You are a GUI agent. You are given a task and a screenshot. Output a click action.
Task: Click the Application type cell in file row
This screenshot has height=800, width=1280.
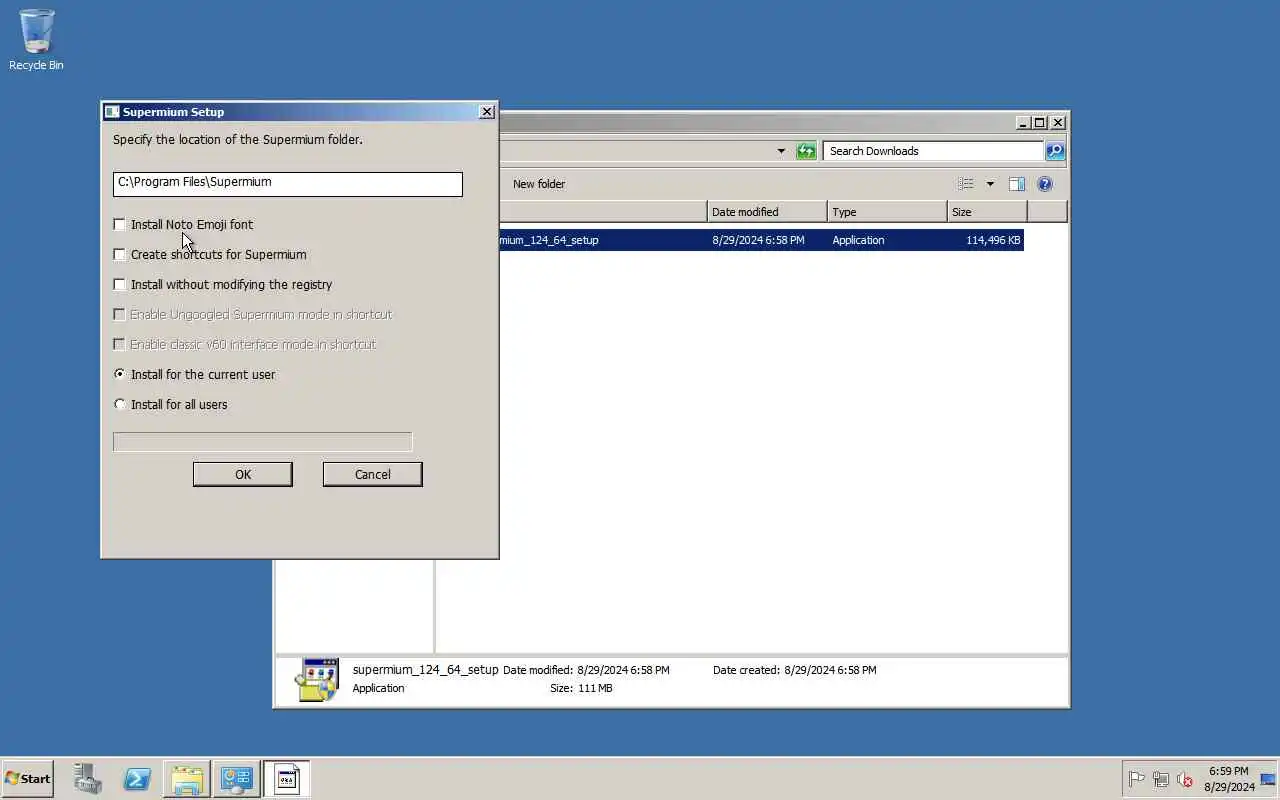[858, 240]
